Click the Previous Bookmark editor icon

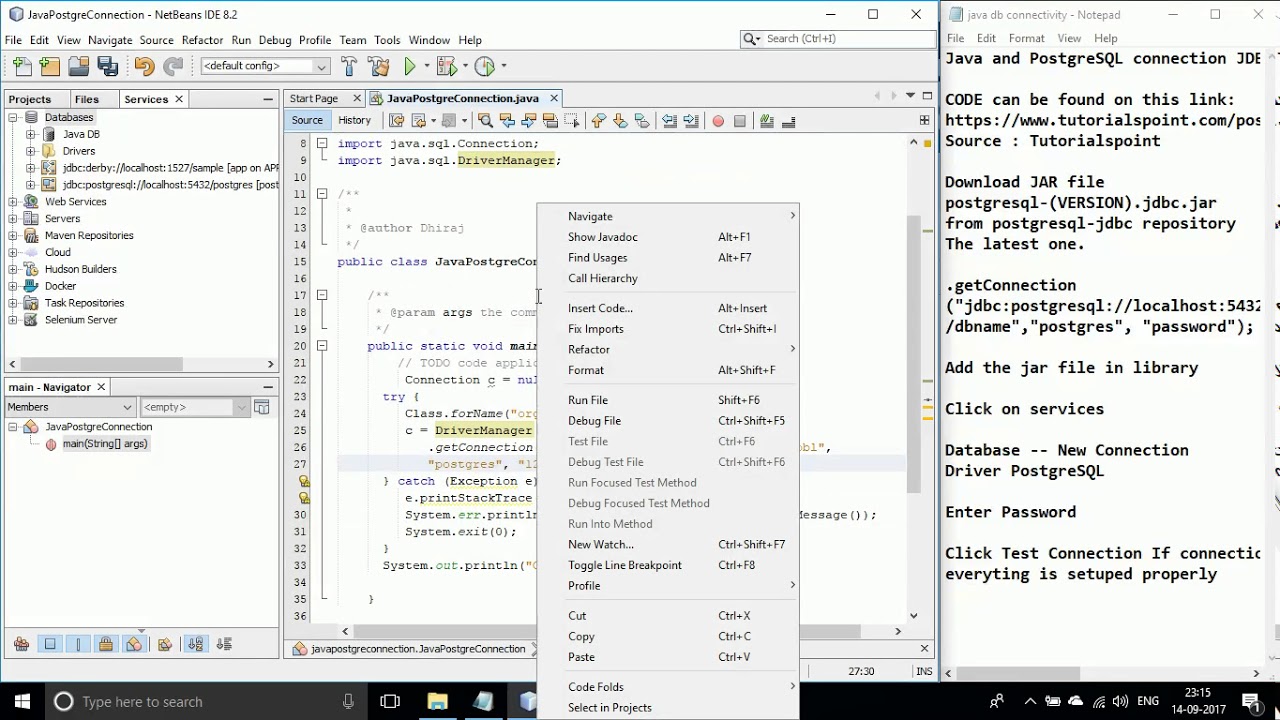[x=598, y=121]
